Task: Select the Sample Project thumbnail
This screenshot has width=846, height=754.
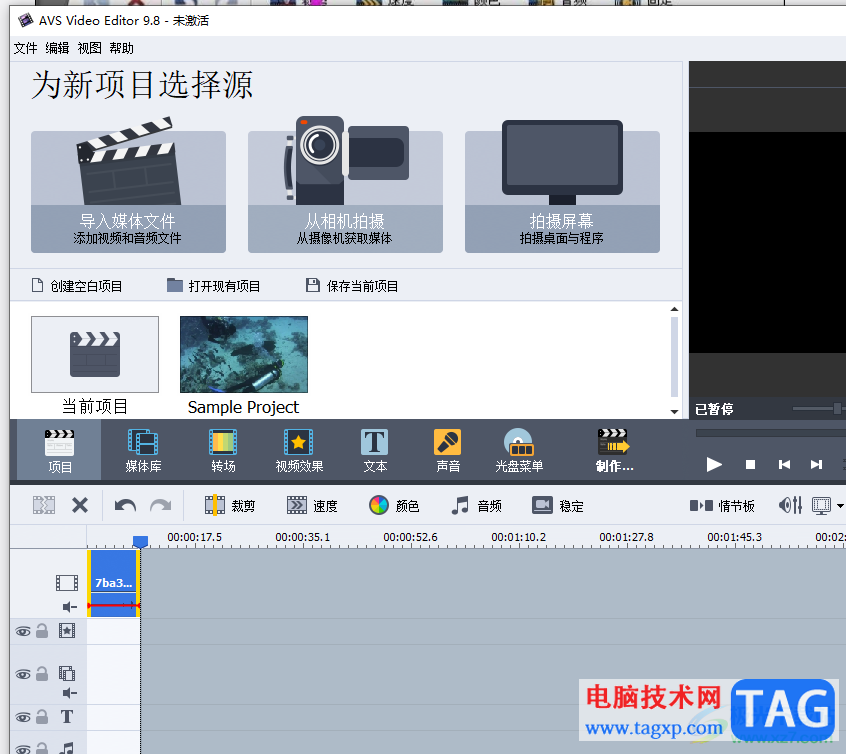Action: tap(244, 354)
